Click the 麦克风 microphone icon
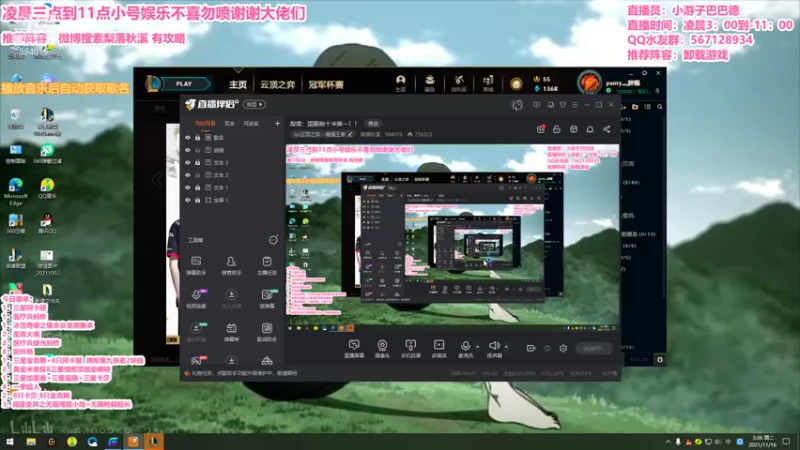800x450 pixels. pyautogui.click(x=465, y=348)
